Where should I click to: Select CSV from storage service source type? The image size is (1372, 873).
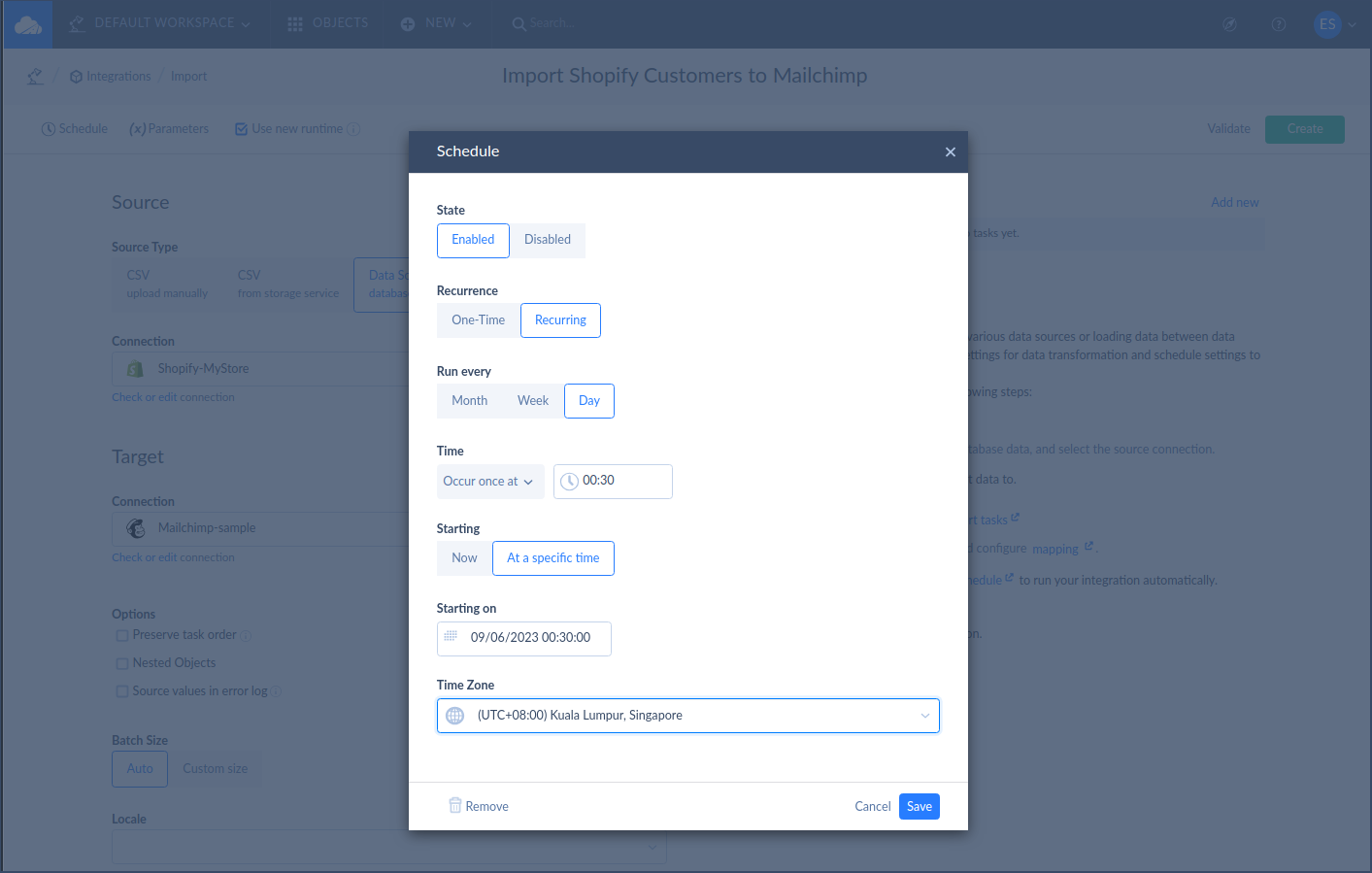[x=288, y=285]
